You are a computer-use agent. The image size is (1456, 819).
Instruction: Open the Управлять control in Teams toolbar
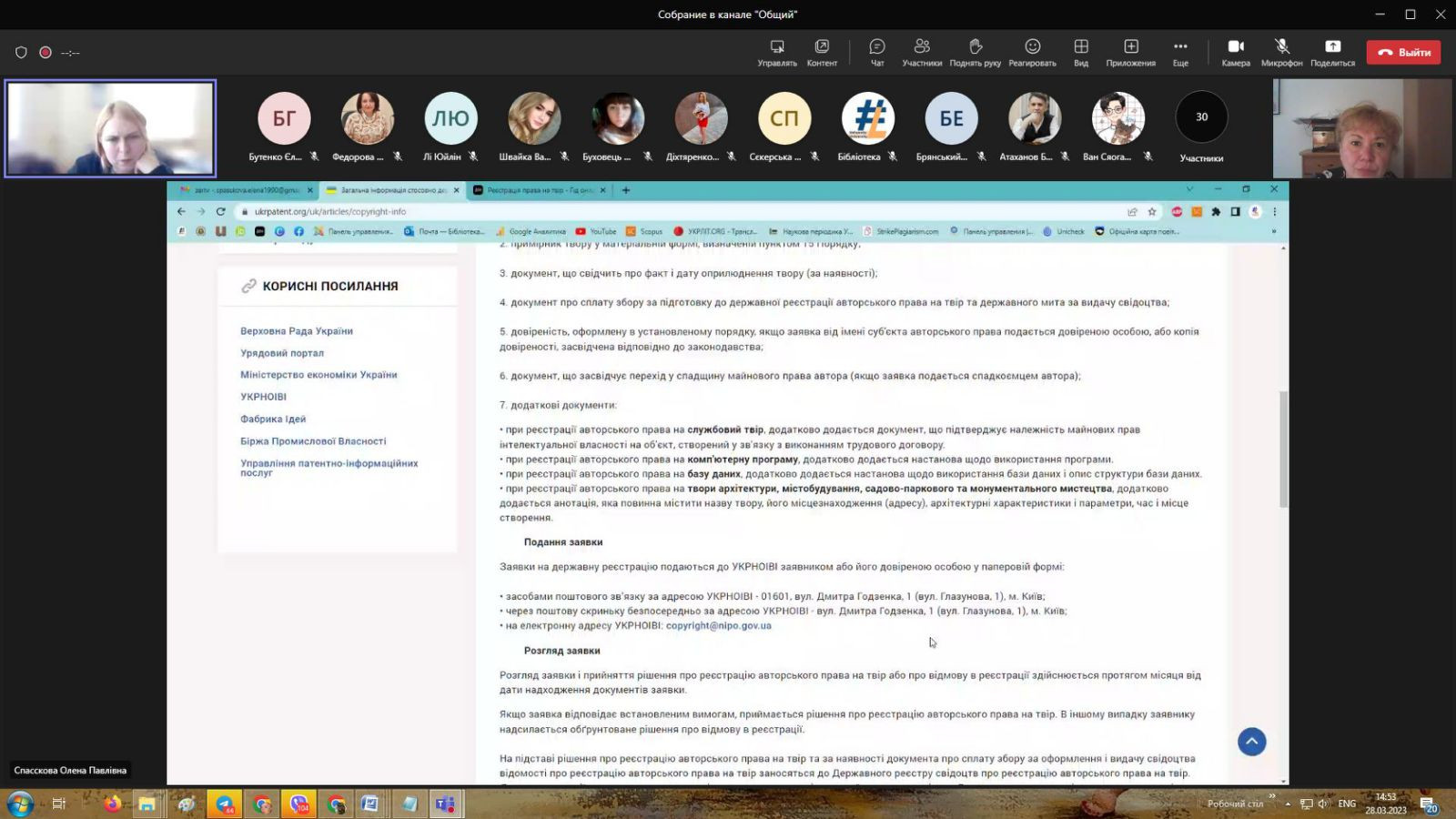[x=777, y=53]
